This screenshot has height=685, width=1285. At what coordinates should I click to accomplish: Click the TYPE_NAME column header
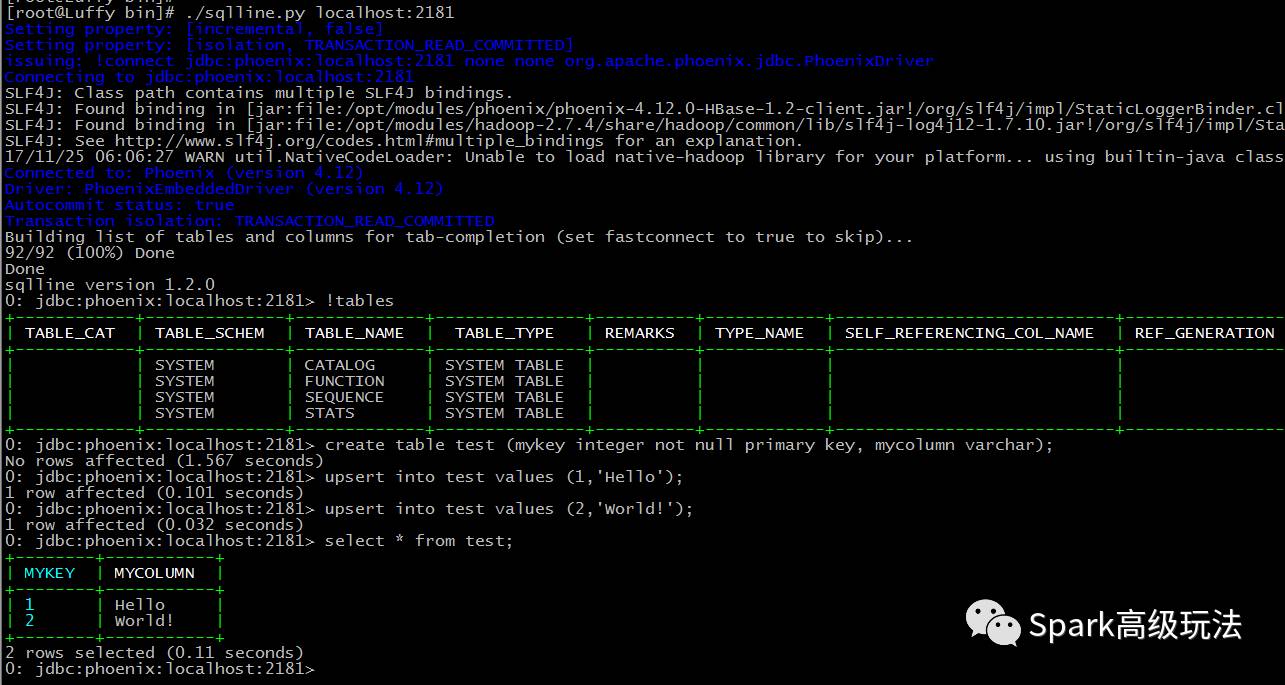[x=759, y=333]
